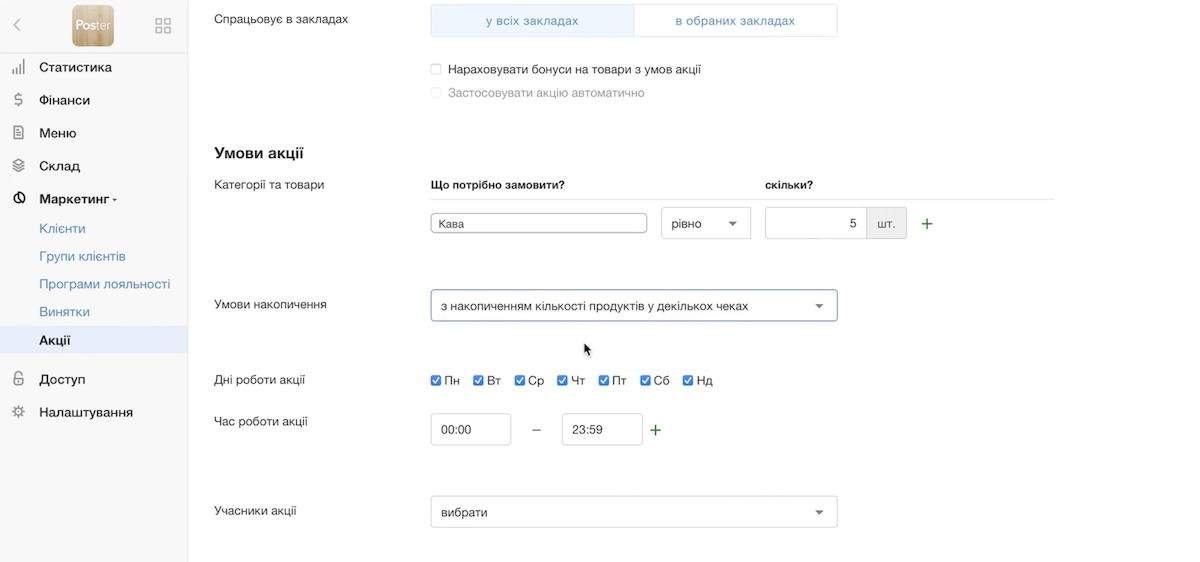Click the document icon for Меню
1200x562 pixels.
(18, 133)
